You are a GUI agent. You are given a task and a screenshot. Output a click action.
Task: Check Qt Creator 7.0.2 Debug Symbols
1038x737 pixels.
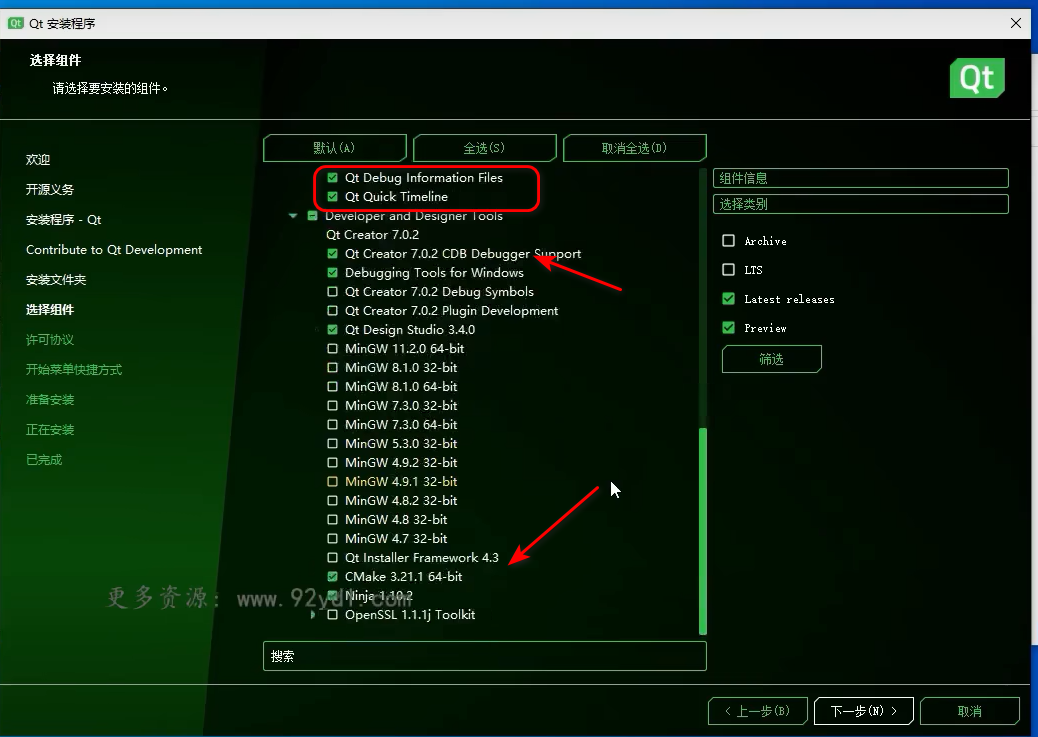pyautogui.click(x=332, y=291)
